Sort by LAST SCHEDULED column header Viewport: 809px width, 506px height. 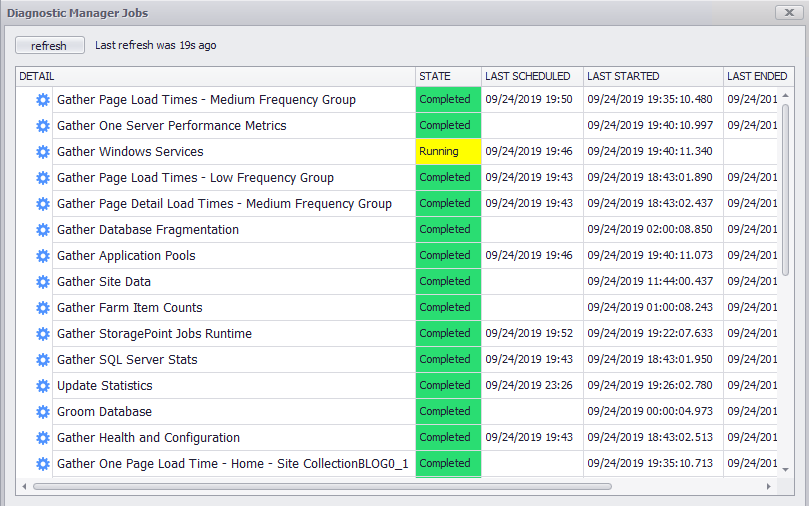[532, 76]
